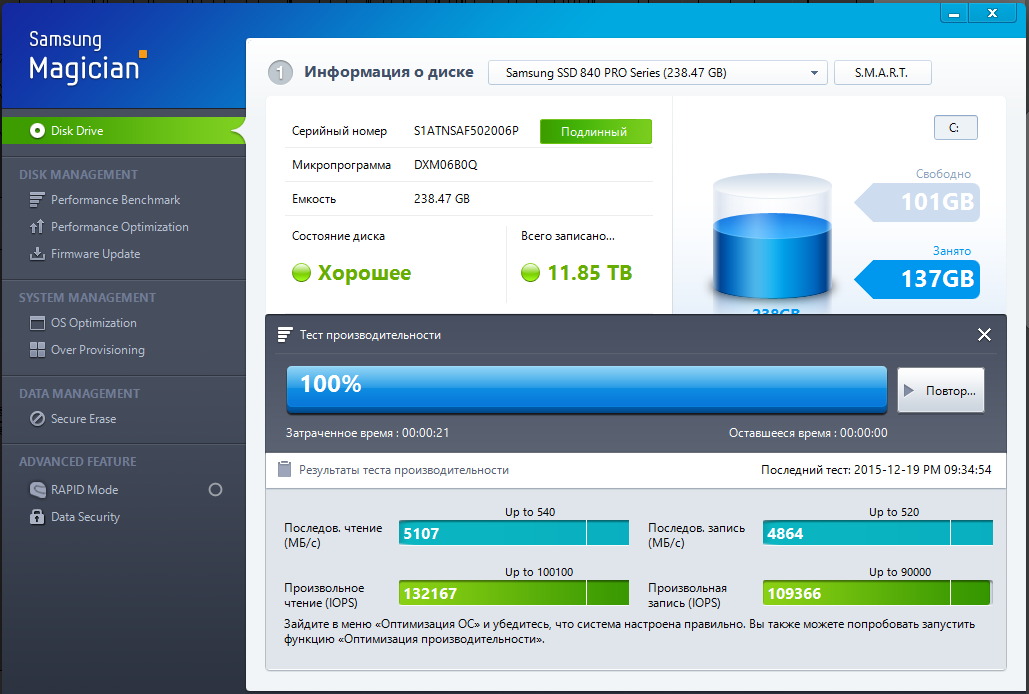Click the Secure Erase prohibited icon
The image size is (1029, 694).
click(x=37, y=418)
